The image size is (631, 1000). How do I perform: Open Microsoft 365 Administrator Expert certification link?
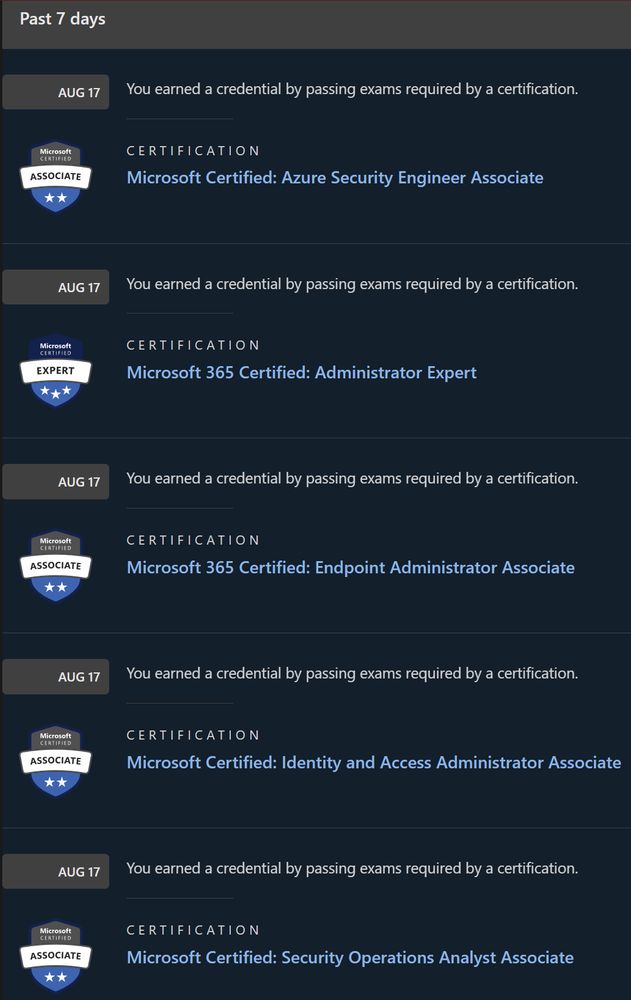tap(302, 372)
